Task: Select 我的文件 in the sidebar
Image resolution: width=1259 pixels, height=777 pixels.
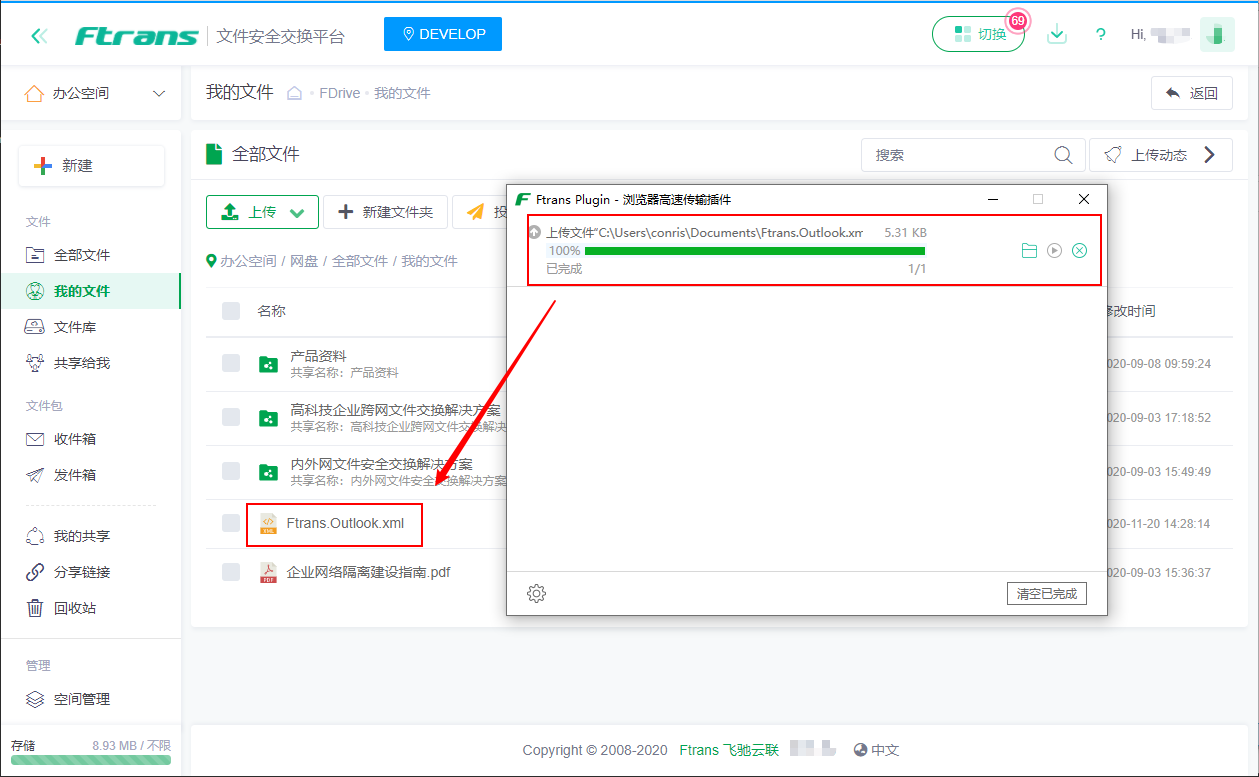Action: (x=91, y=291)
